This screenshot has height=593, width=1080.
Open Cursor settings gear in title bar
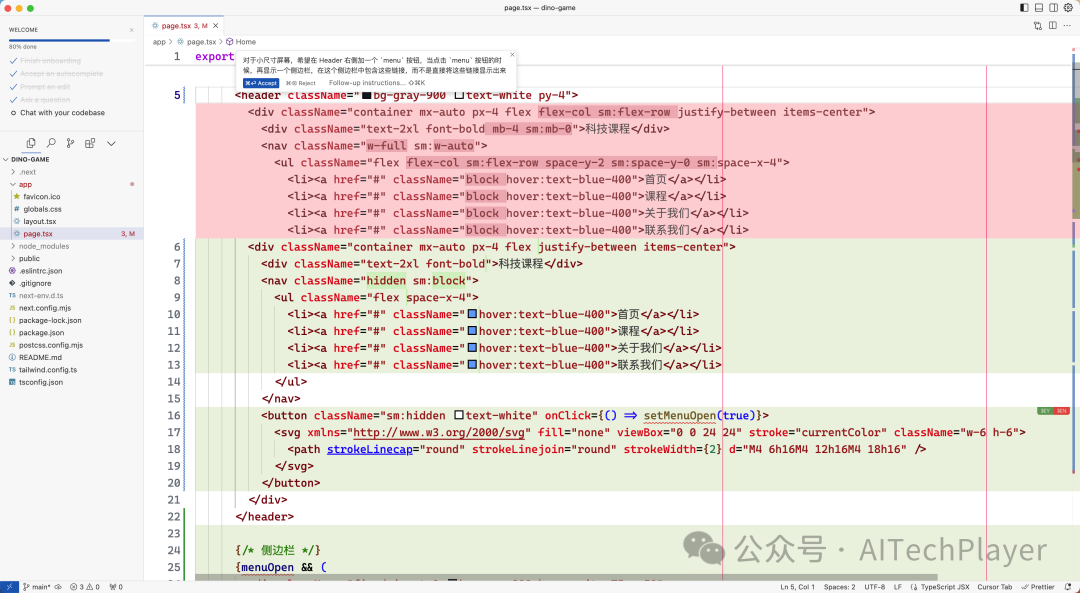(x=1067, y=7)
